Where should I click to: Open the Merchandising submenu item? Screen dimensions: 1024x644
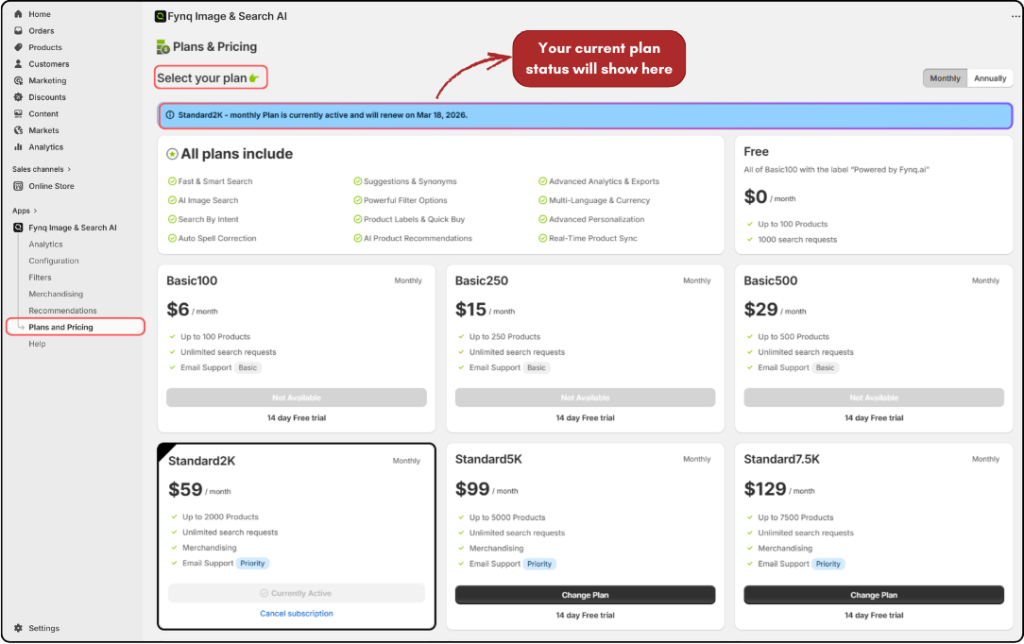(56, 294)
